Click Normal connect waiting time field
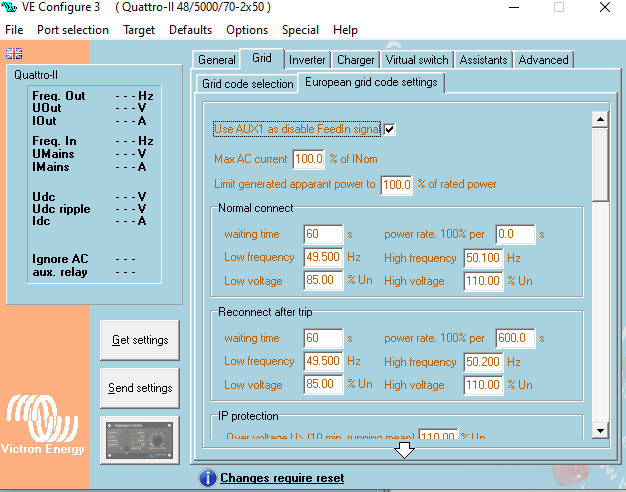 point(323,234)
